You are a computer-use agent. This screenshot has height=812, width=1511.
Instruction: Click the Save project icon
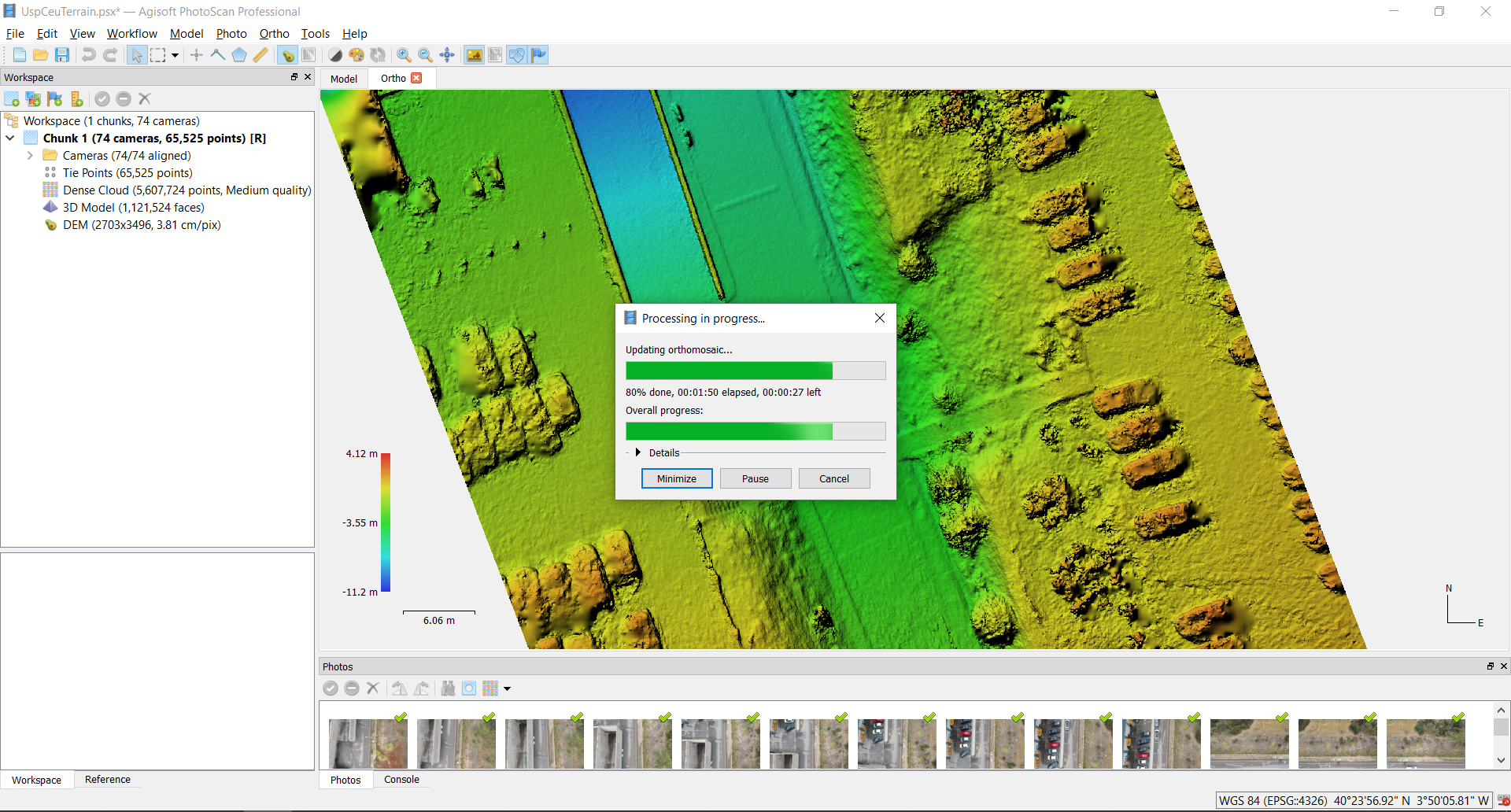62,55
